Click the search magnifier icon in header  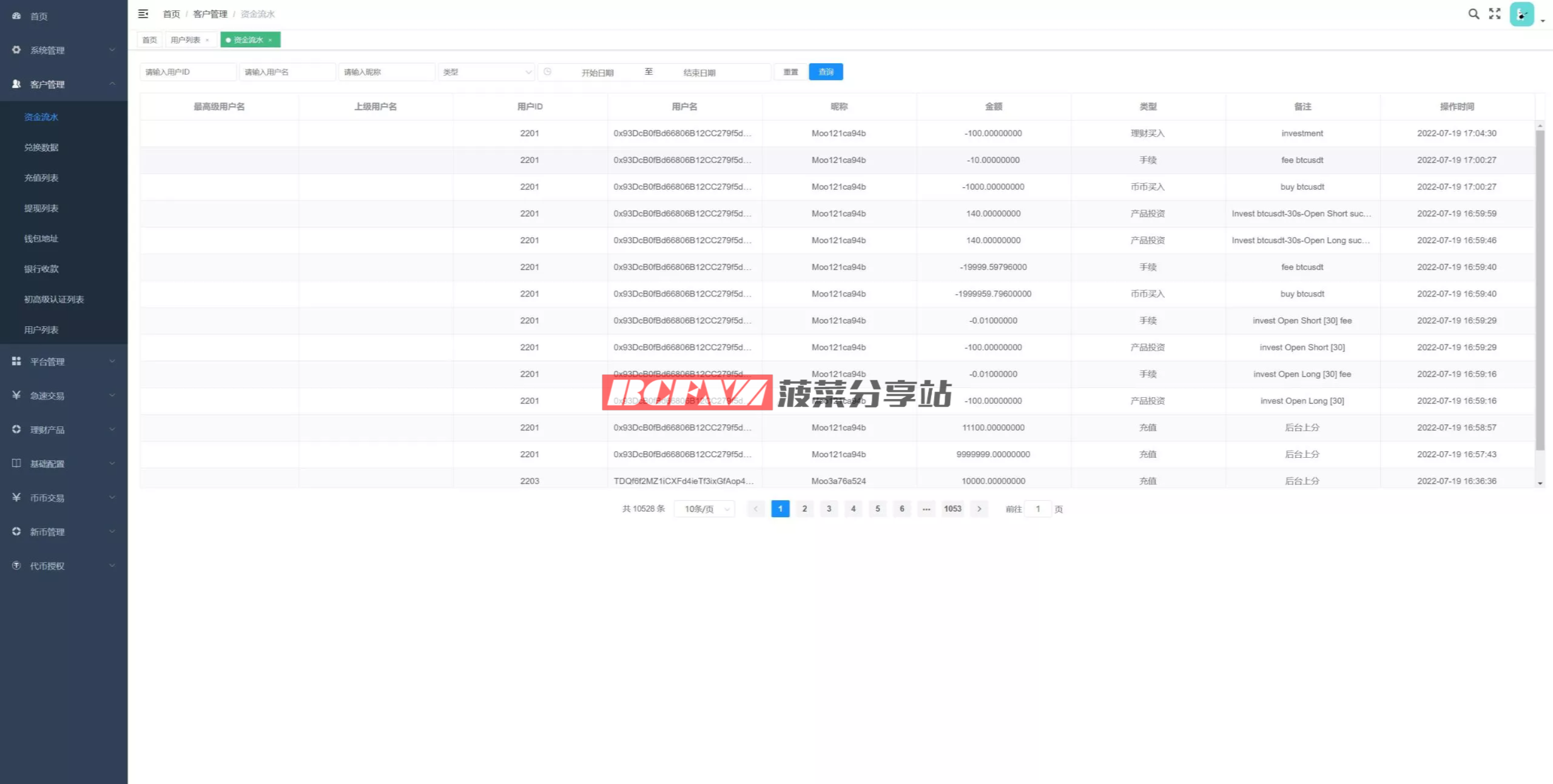pyautogui.click(x=1474, y=14)
